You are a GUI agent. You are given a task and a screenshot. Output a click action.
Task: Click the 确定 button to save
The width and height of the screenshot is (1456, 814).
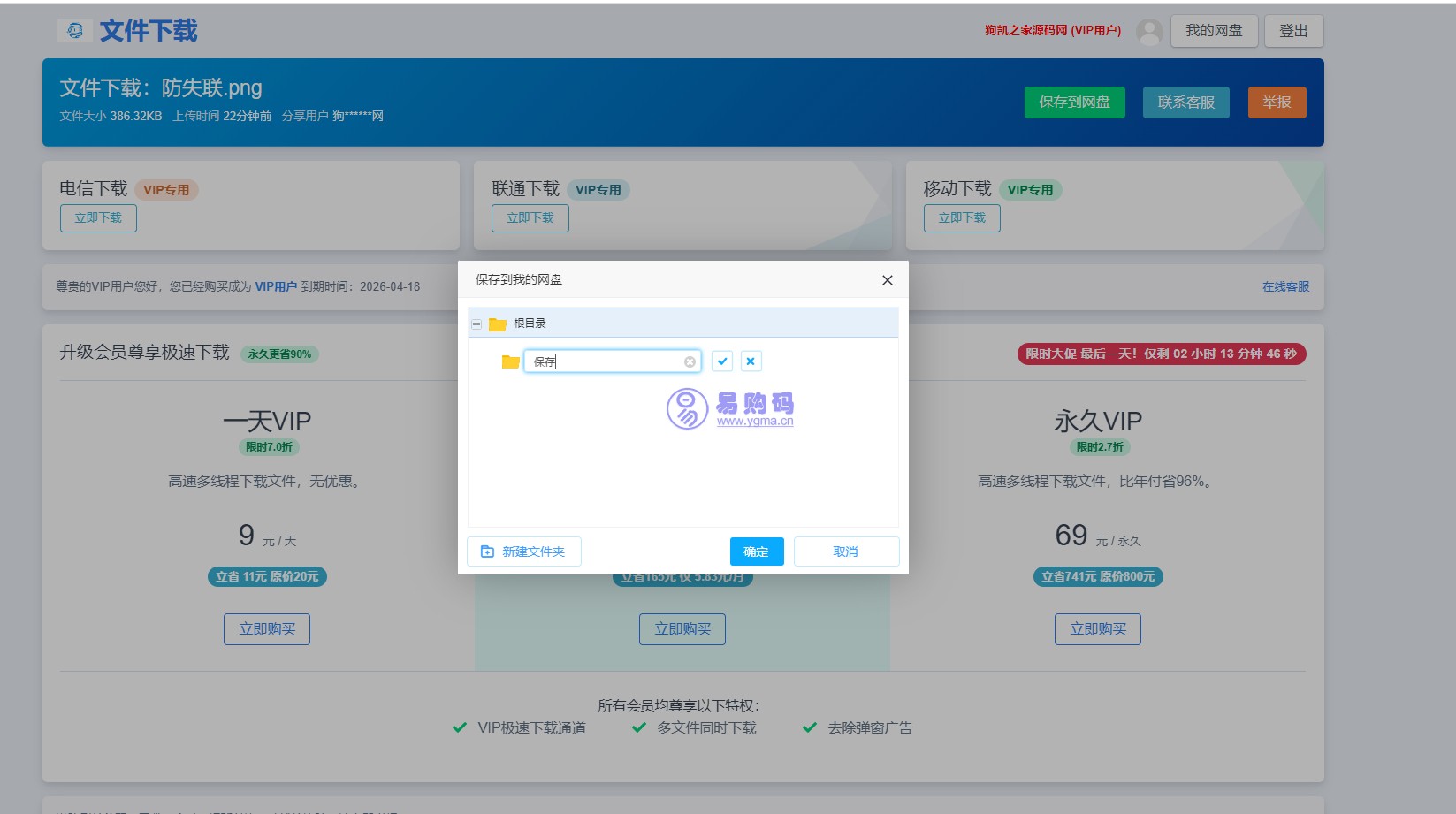tap(756, 551)
